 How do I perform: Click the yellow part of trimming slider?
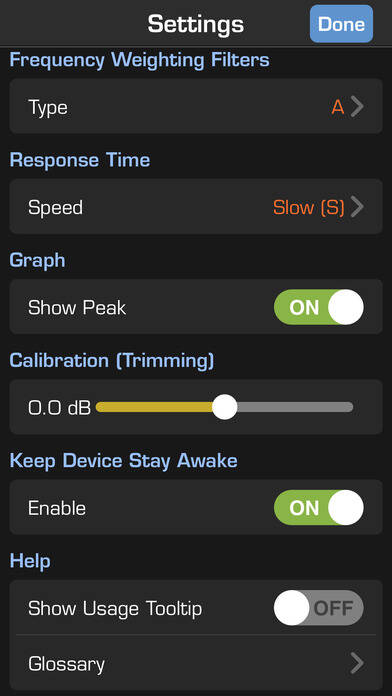click(x=154, y=407)
